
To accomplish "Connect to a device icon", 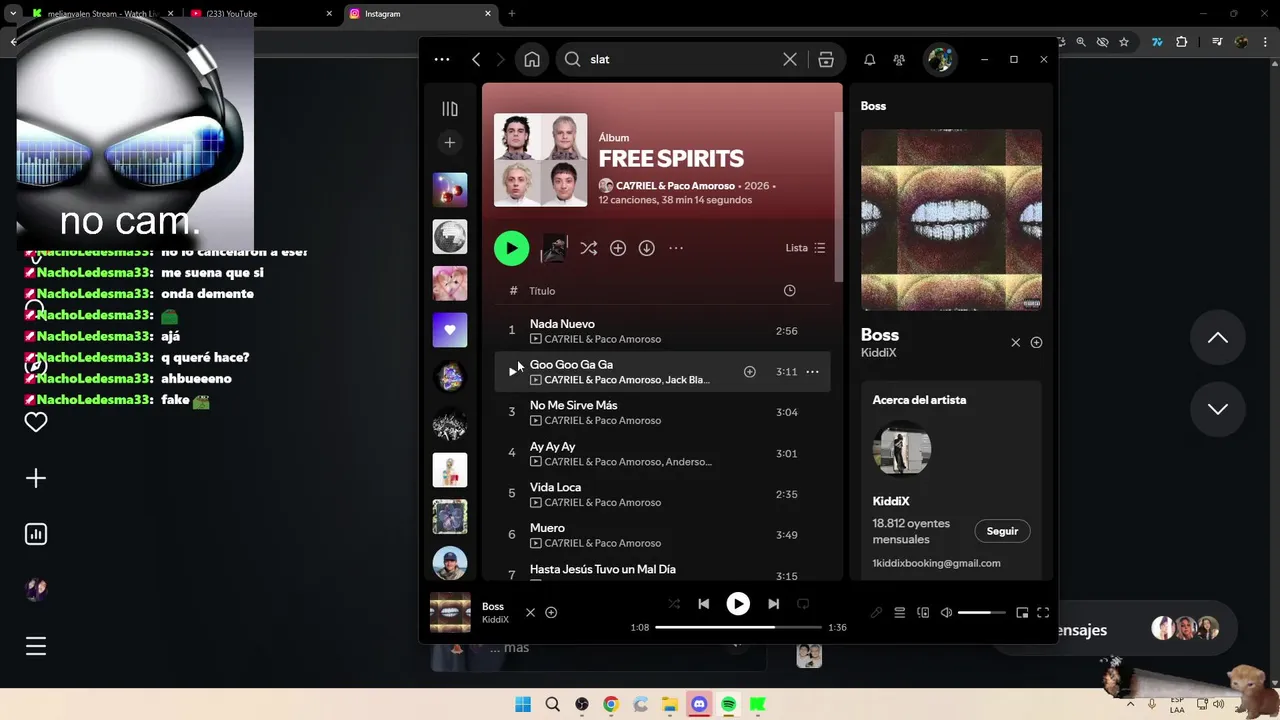I will (923, 612).
